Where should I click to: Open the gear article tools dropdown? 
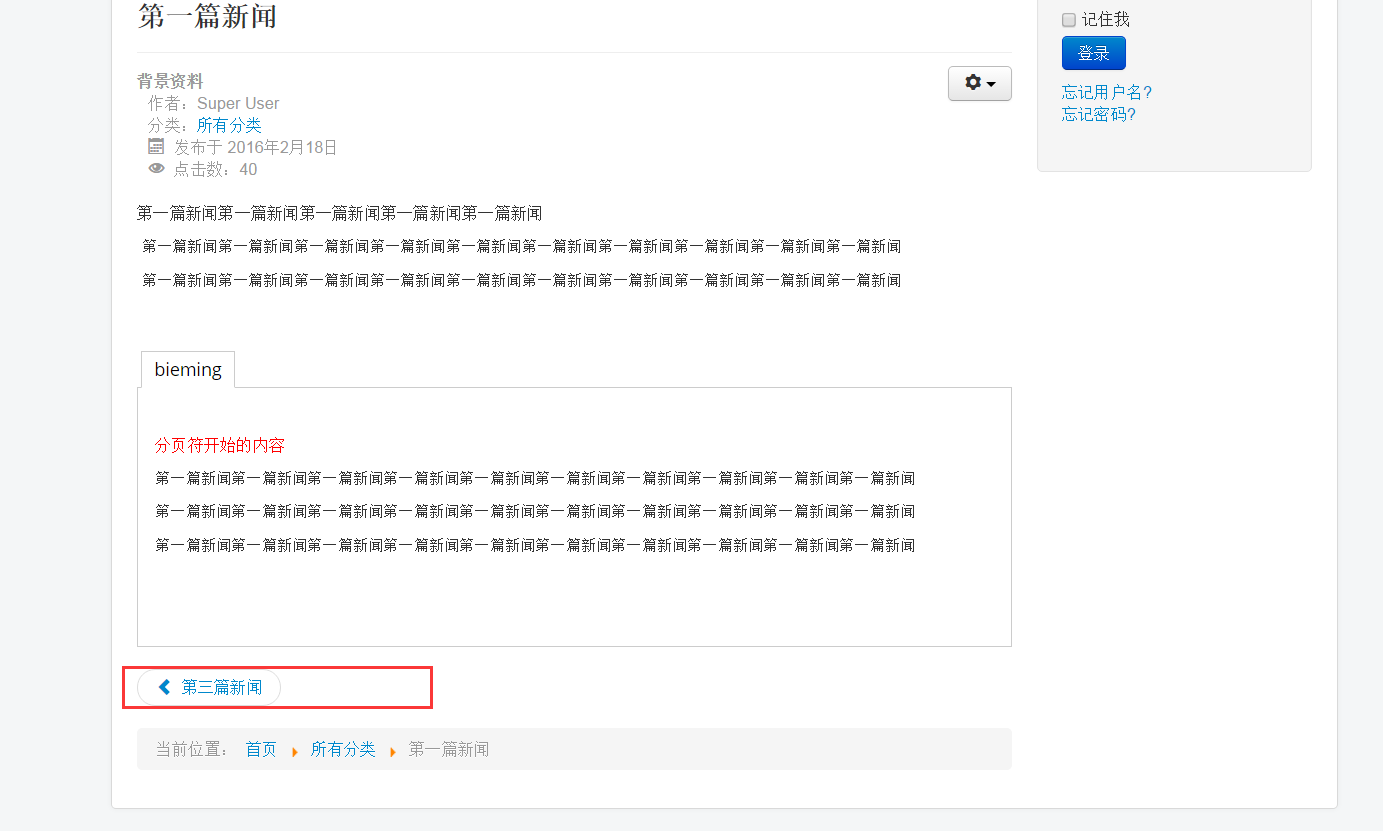(x=979, y=84)
